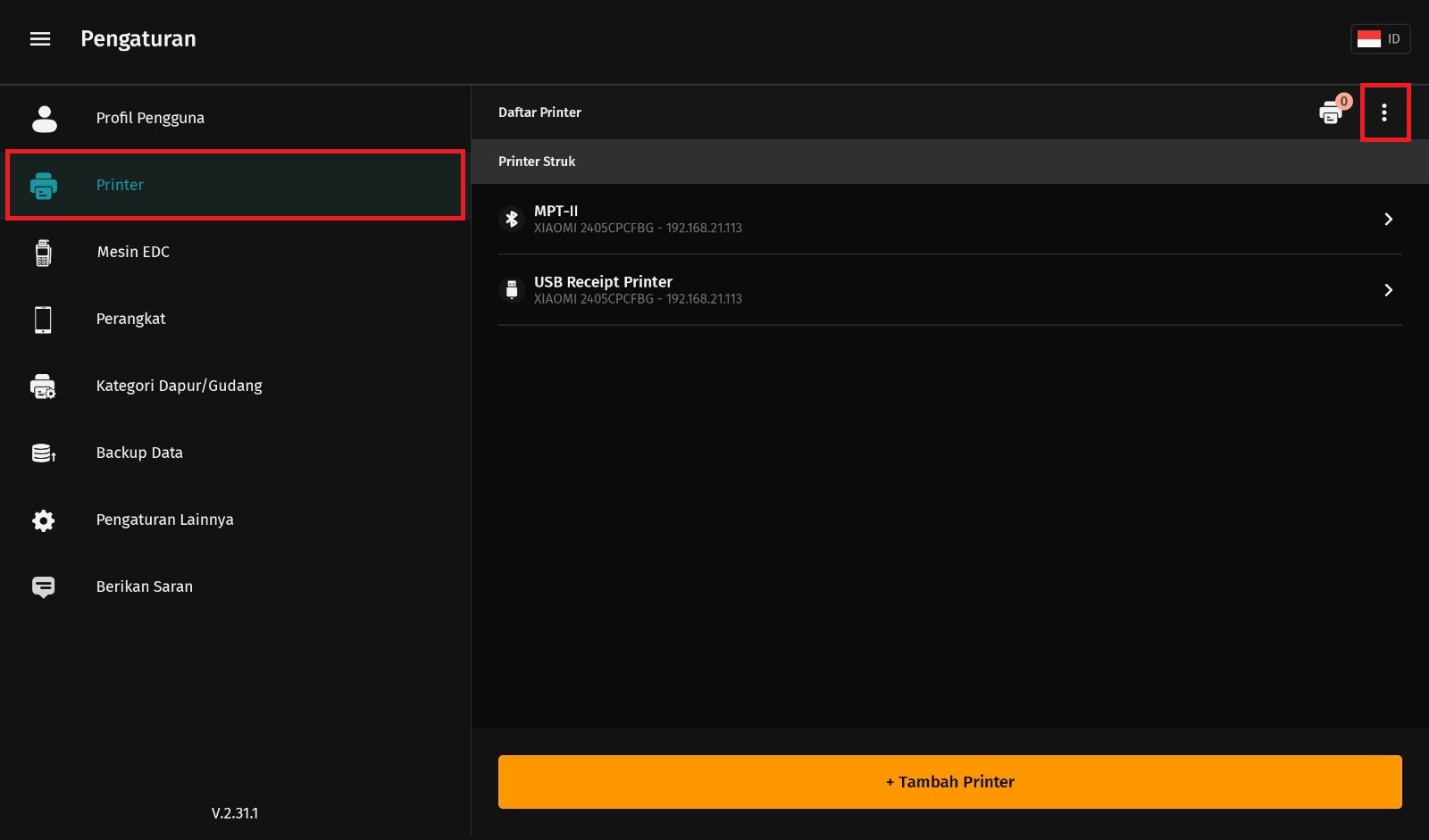The width and height of the screenshot is (1429, 840).
Task: Open the Perangkat settings section
Action: (131, 319)
